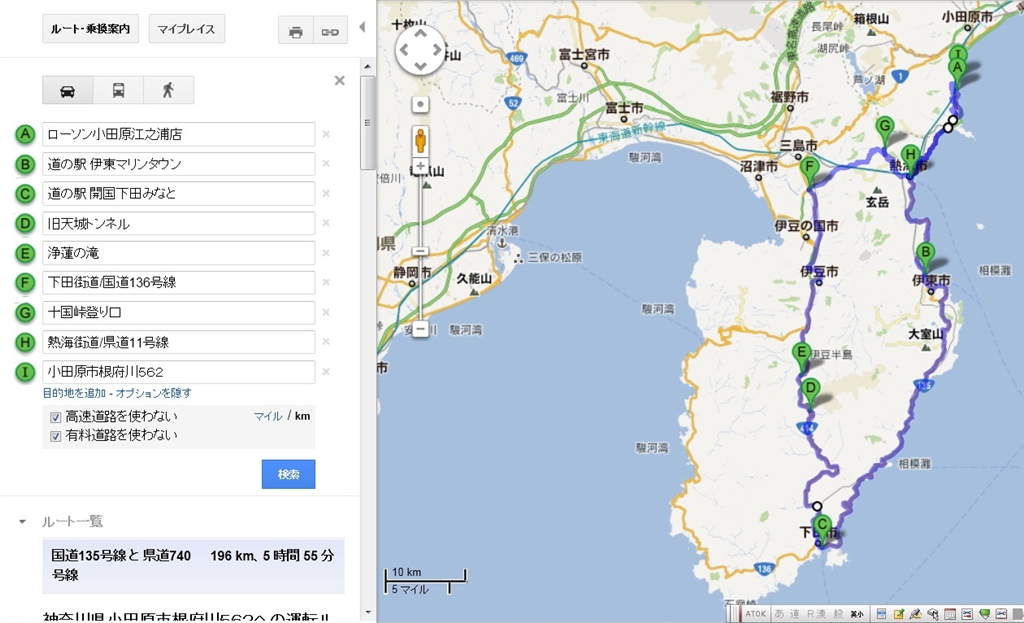Switch distance units to km
Viewport: 1024px width, 623px height.
(x=302, y=416)
